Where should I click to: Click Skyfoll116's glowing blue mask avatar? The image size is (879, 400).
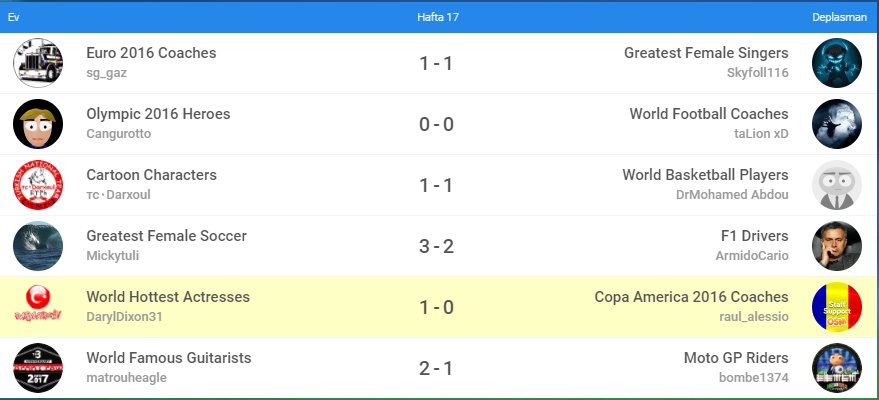tap(837, 63)
